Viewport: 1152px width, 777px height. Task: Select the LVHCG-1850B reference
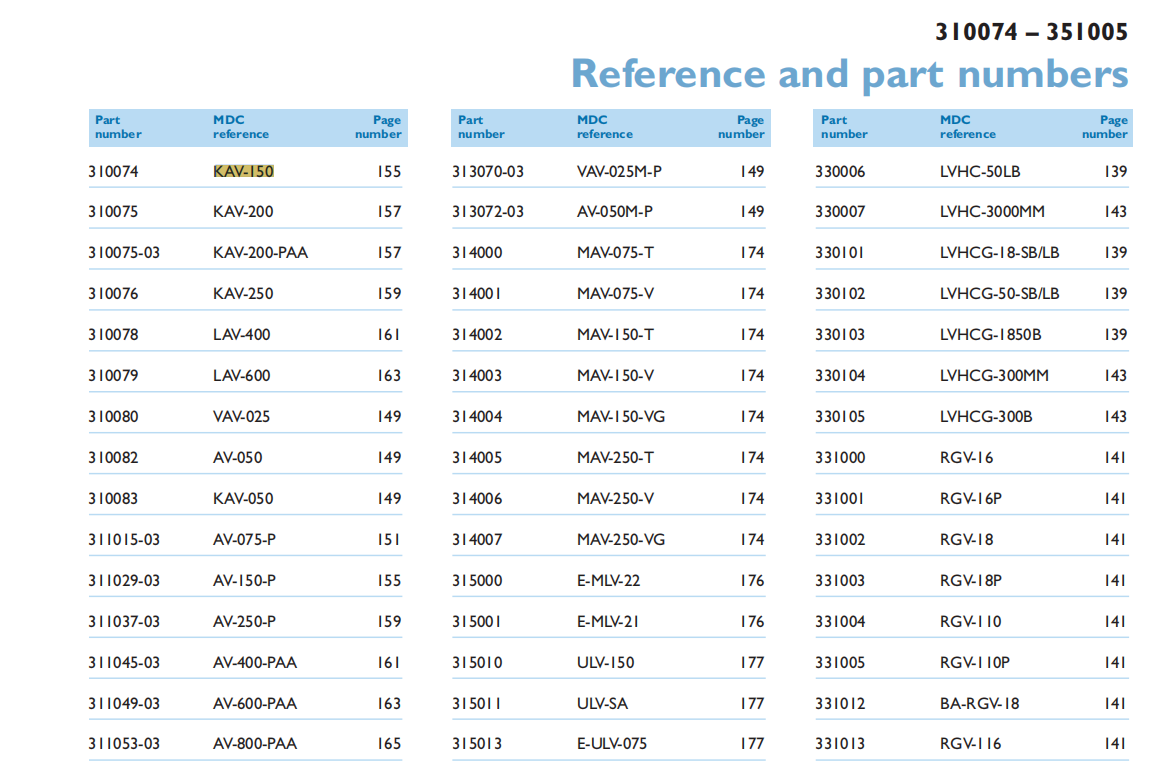click(x=990, y=335)
